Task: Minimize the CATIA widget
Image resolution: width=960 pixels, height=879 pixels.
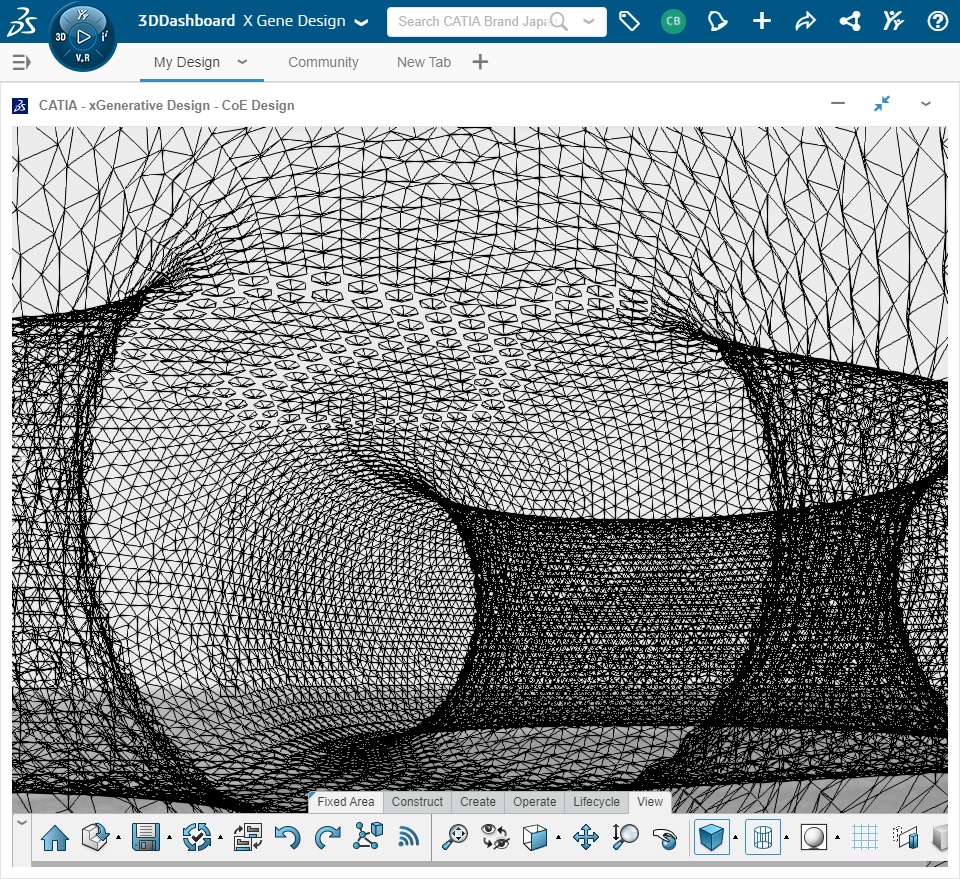Action: (x=838, y=103)
